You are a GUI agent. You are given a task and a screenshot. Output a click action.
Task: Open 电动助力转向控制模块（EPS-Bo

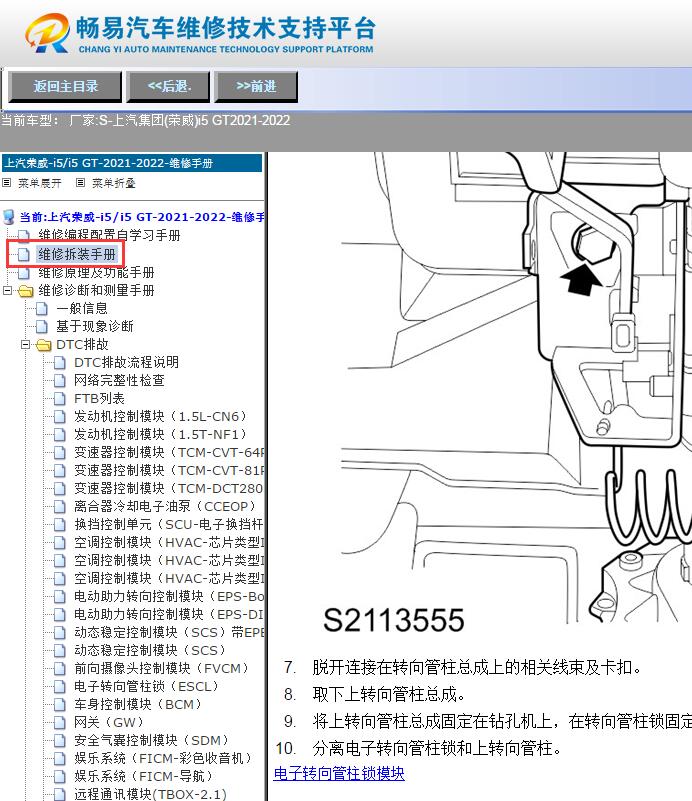(x=169, y=596)
